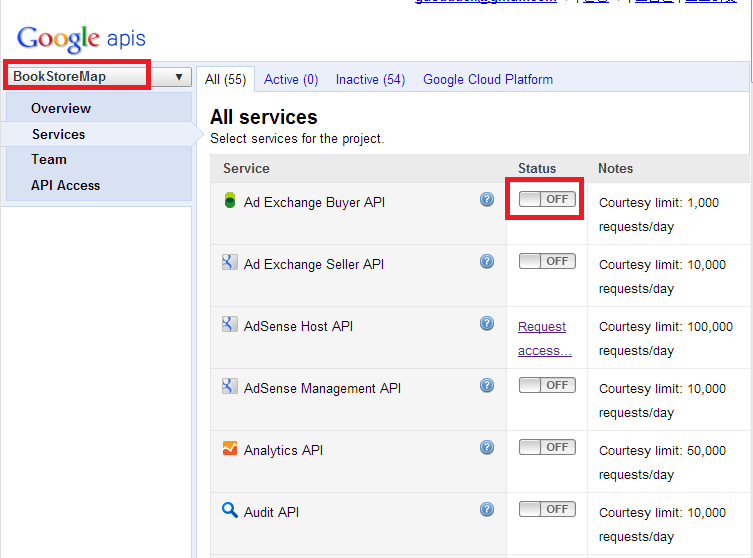753x558 pixels.
Task: Click the Audit API magnifier icon
Action: tap(230, 511)
